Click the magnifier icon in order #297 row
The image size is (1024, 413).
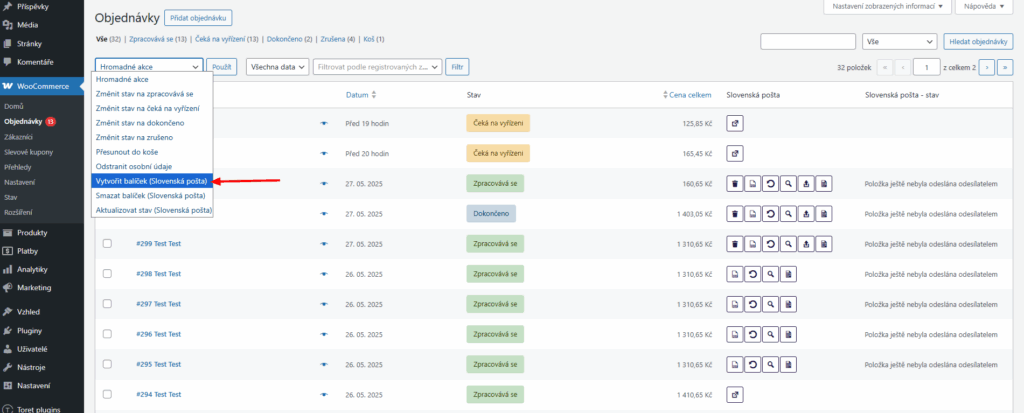tap(771, 305)
